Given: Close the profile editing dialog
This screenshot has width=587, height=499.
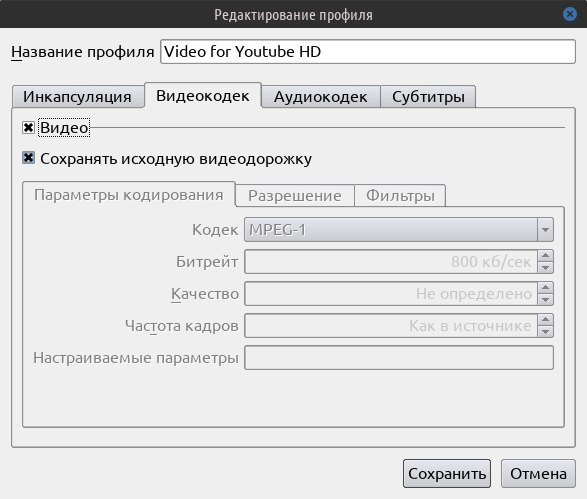Looking at the screenshot, I should (569, 14).
